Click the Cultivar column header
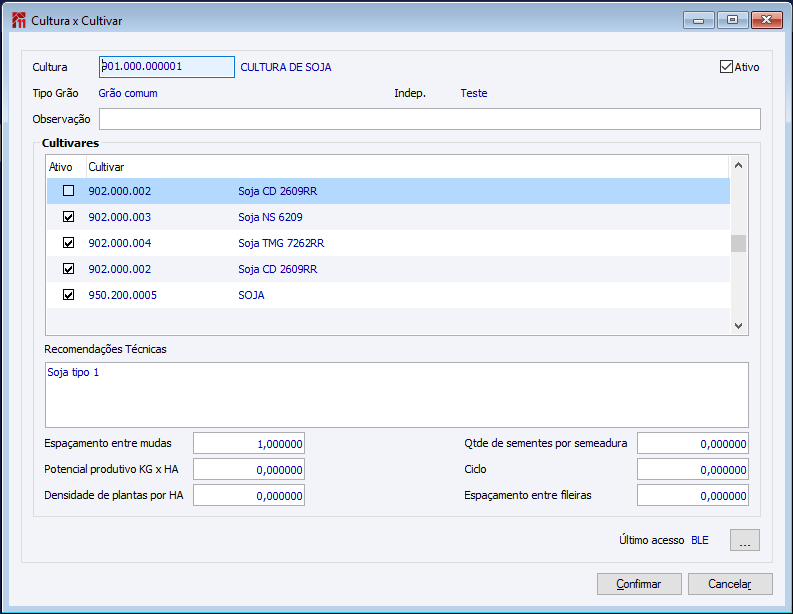The image size is (793, 614). pos(106,166)
